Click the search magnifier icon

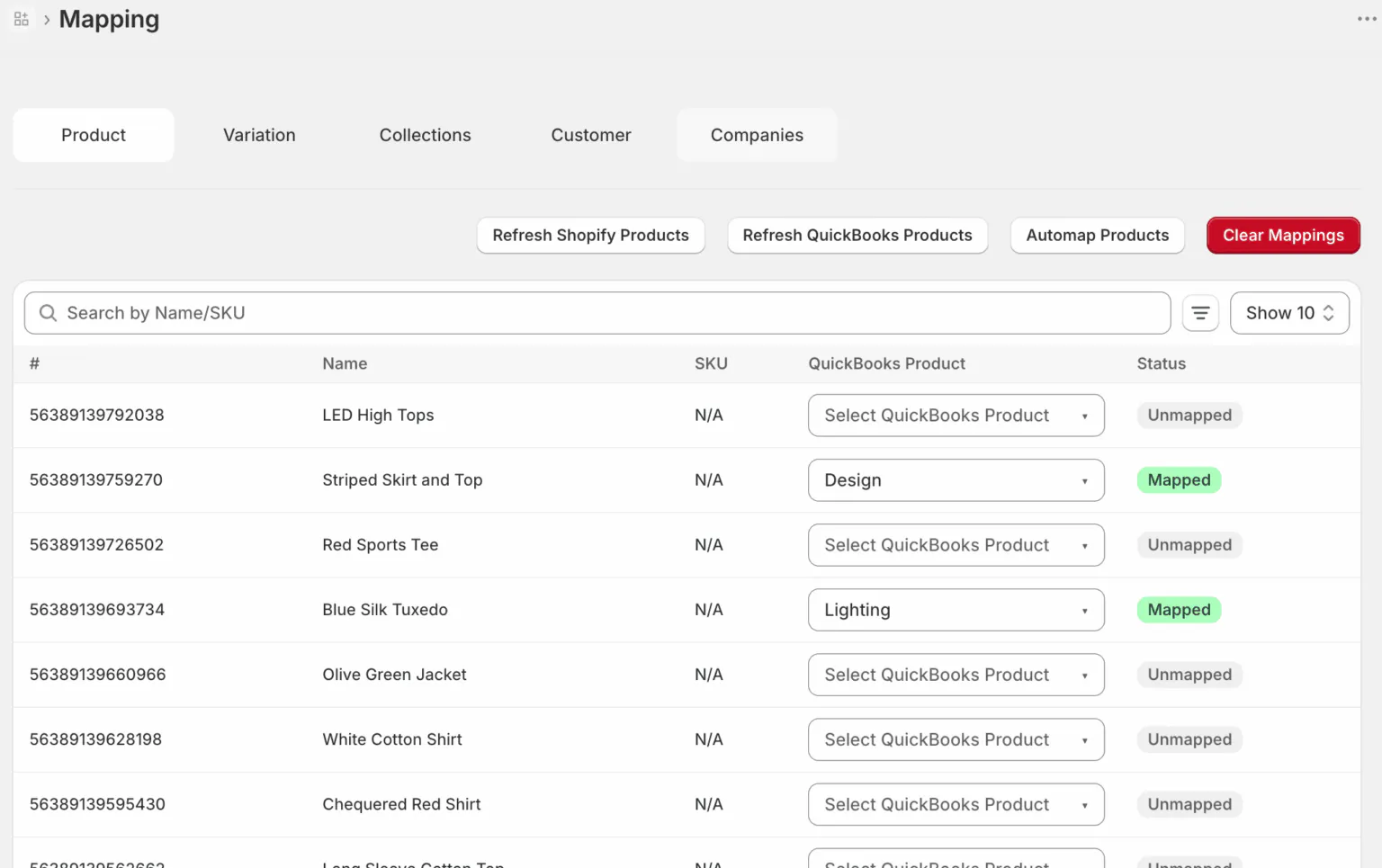click(49, 313)
